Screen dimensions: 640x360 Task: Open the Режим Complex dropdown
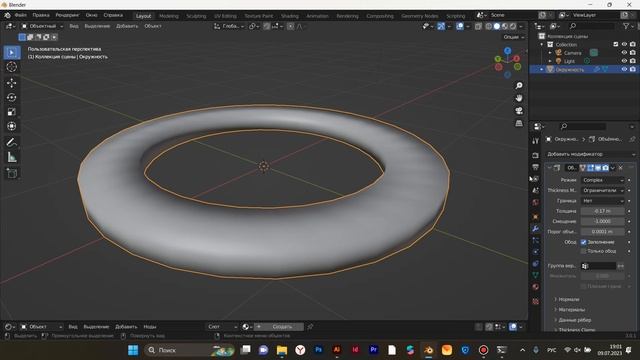(x=602, y=180)
